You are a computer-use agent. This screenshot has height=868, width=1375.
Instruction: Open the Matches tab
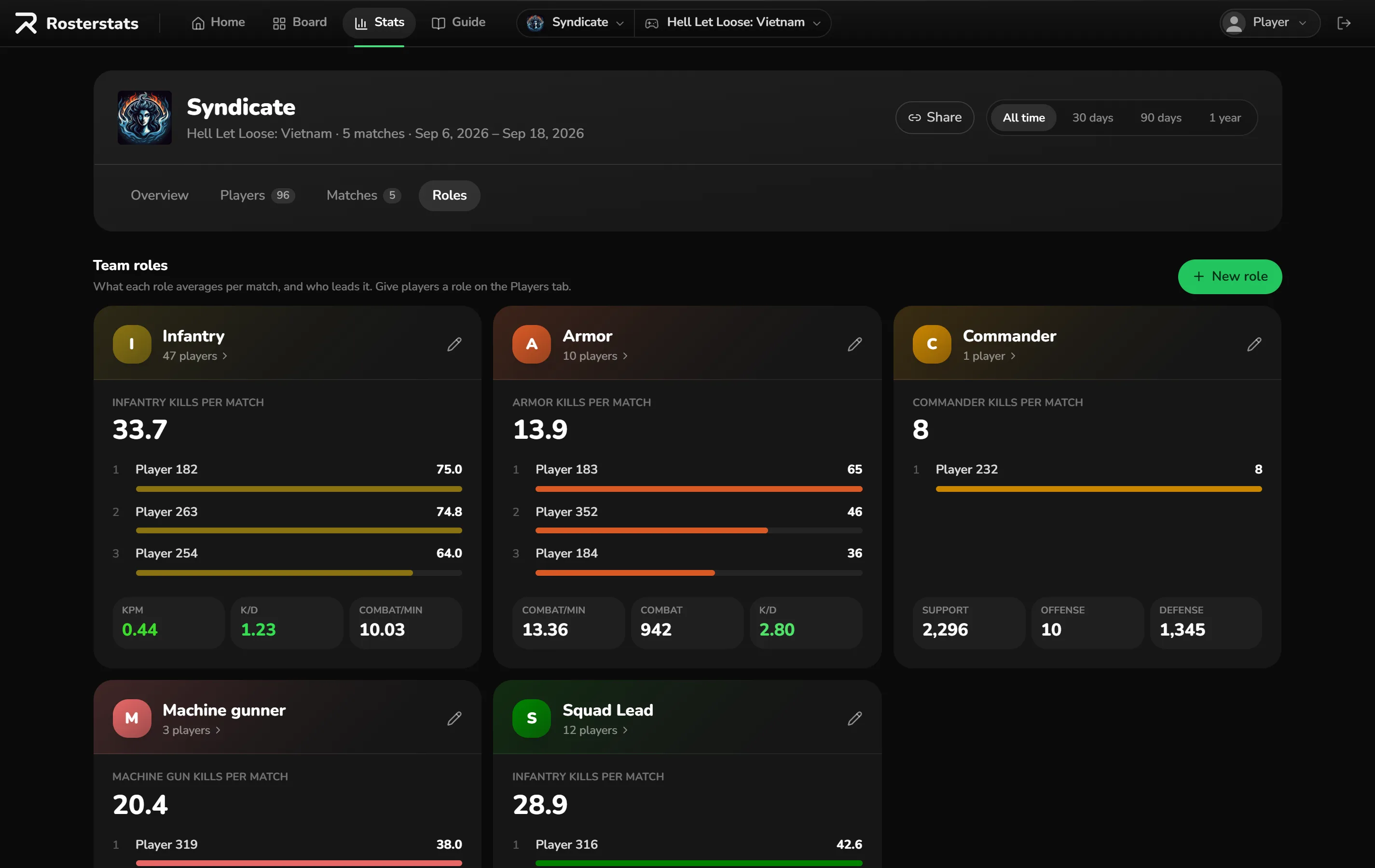point(363,195)
